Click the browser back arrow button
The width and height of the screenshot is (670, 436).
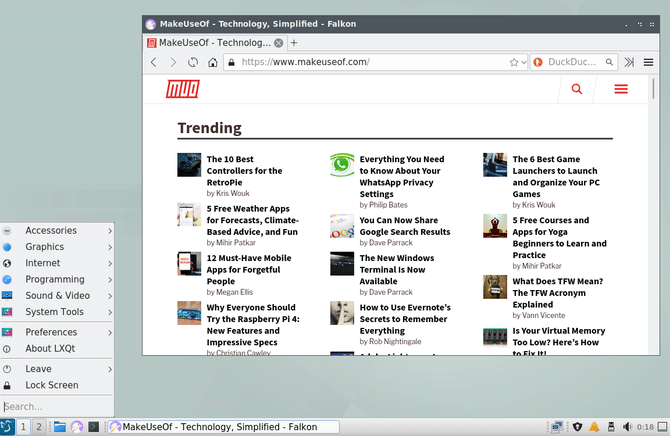pos(153,62)
